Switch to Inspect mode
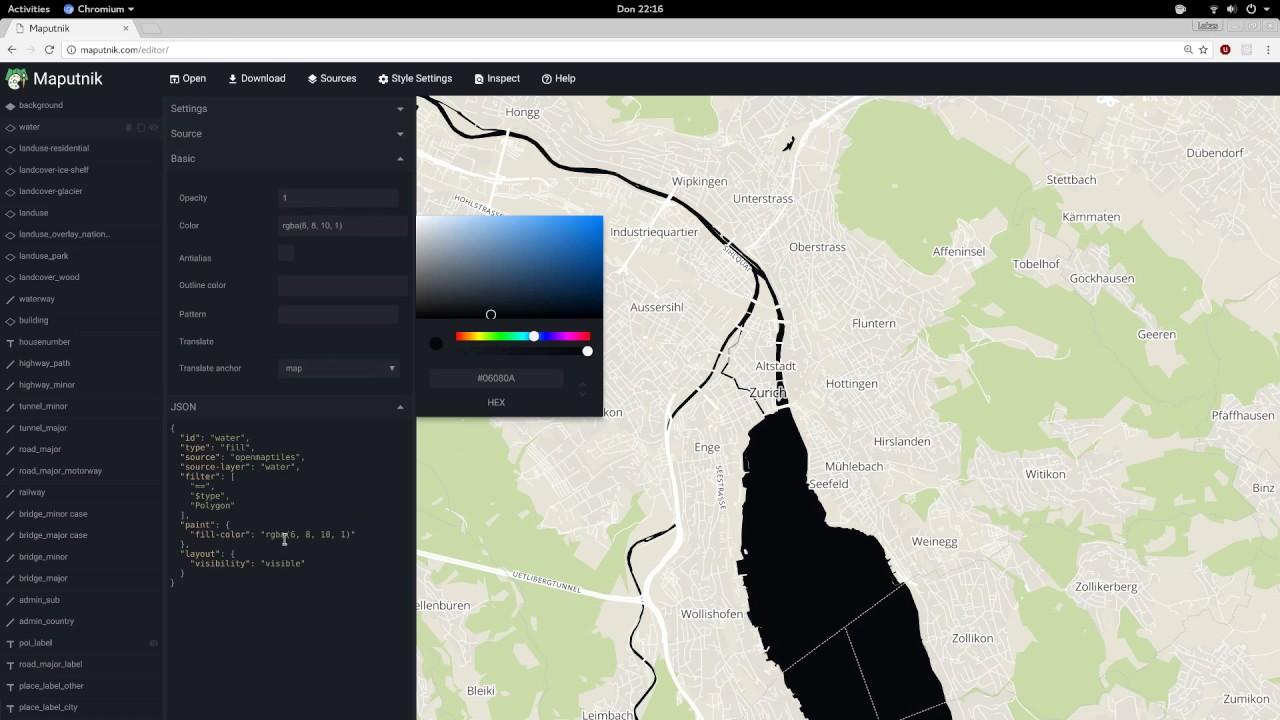1280x720 pixels. 497,79
